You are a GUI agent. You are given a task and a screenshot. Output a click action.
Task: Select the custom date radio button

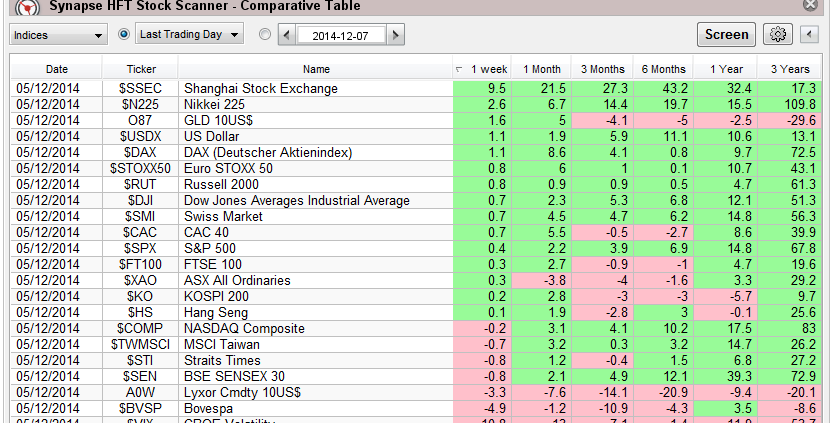pyautogui.click(x=264, y=35)
